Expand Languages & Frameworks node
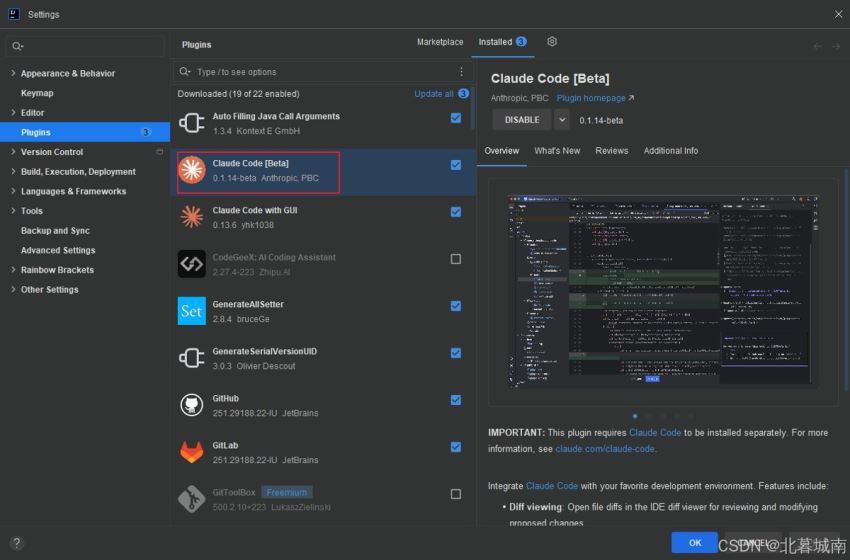This screenshot has height=560, width=850. pos(13,191)
